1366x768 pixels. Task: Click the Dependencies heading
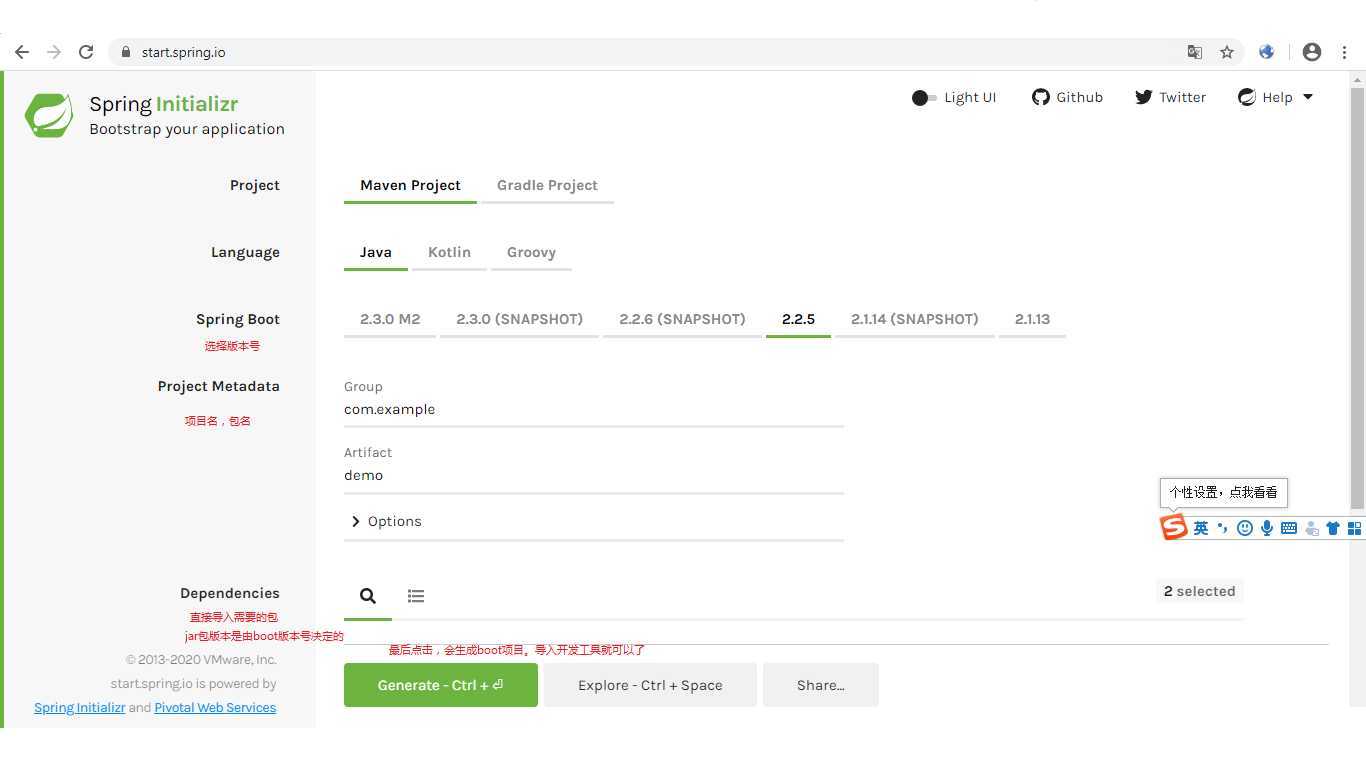point(230,593)
